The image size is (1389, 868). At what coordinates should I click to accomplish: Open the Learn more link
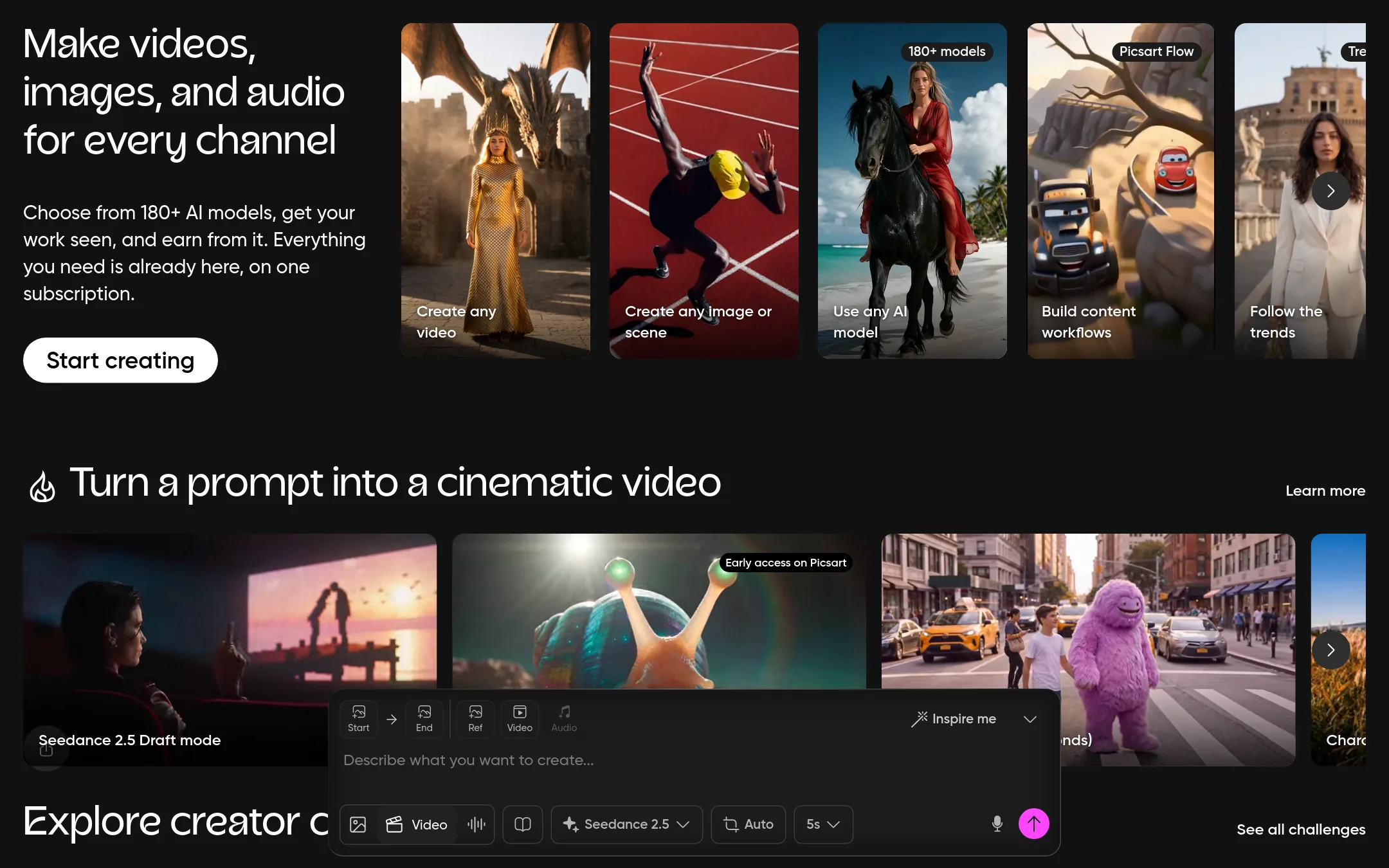coord(1325,491)
